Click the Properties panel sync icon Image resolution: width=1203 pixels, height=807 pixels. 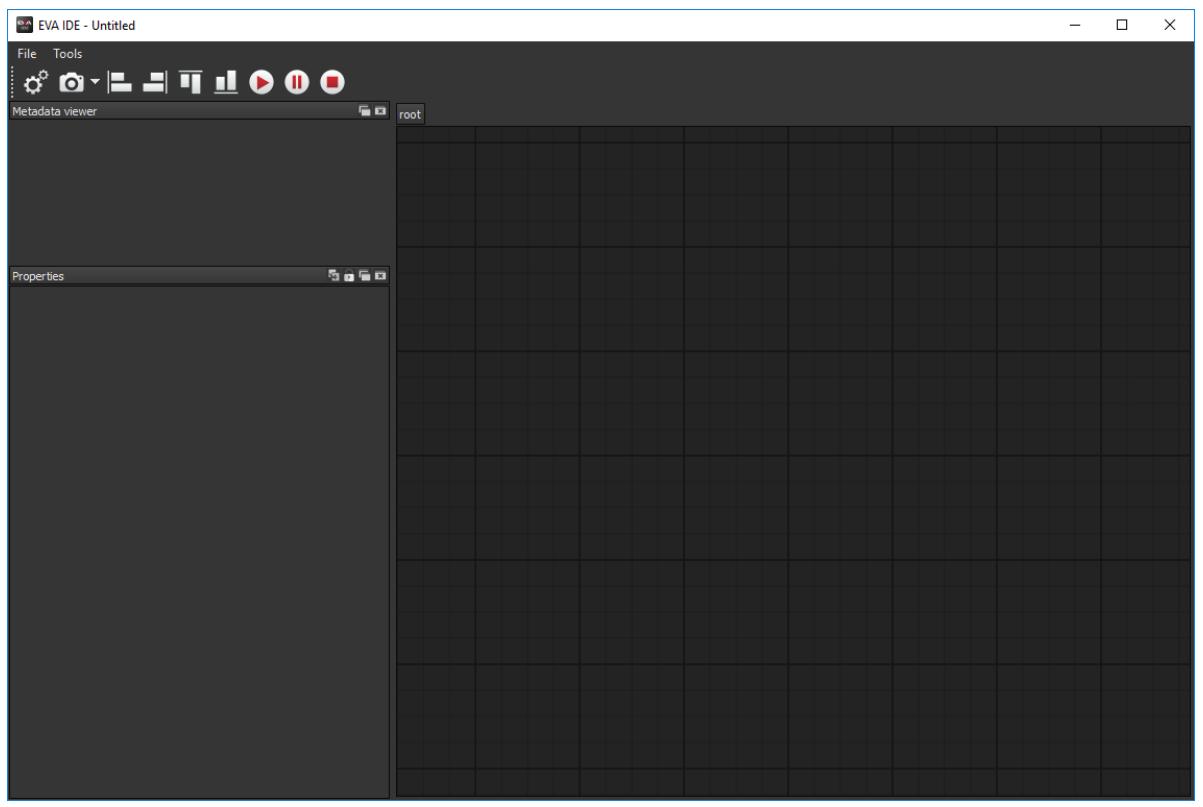click(334, 275)
